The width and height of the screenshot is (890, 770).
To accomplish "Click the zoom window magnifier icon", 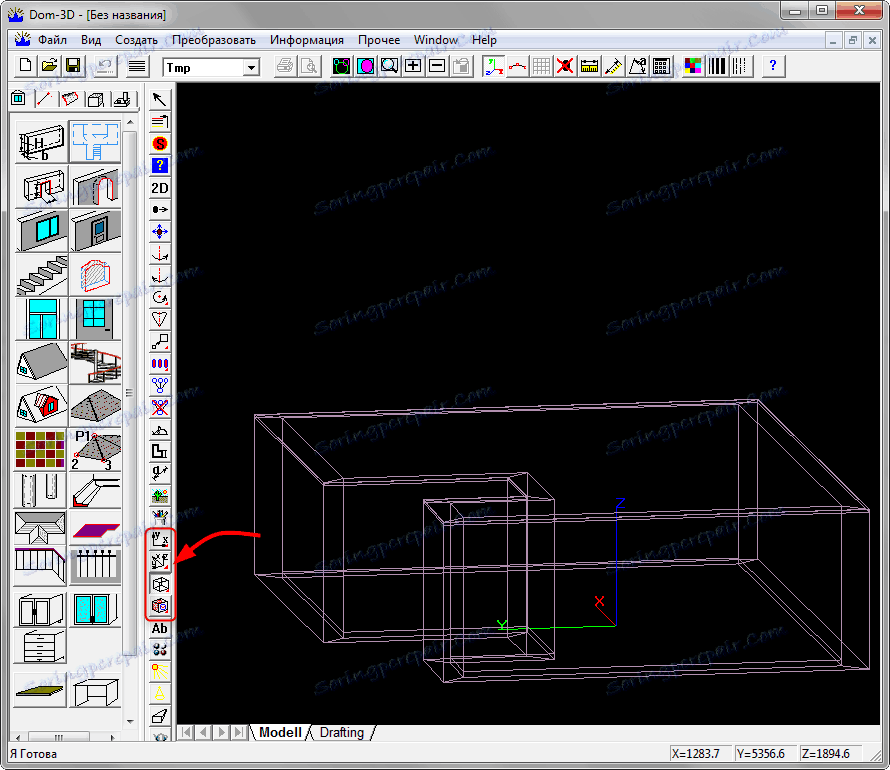I will tap(389, 66).
